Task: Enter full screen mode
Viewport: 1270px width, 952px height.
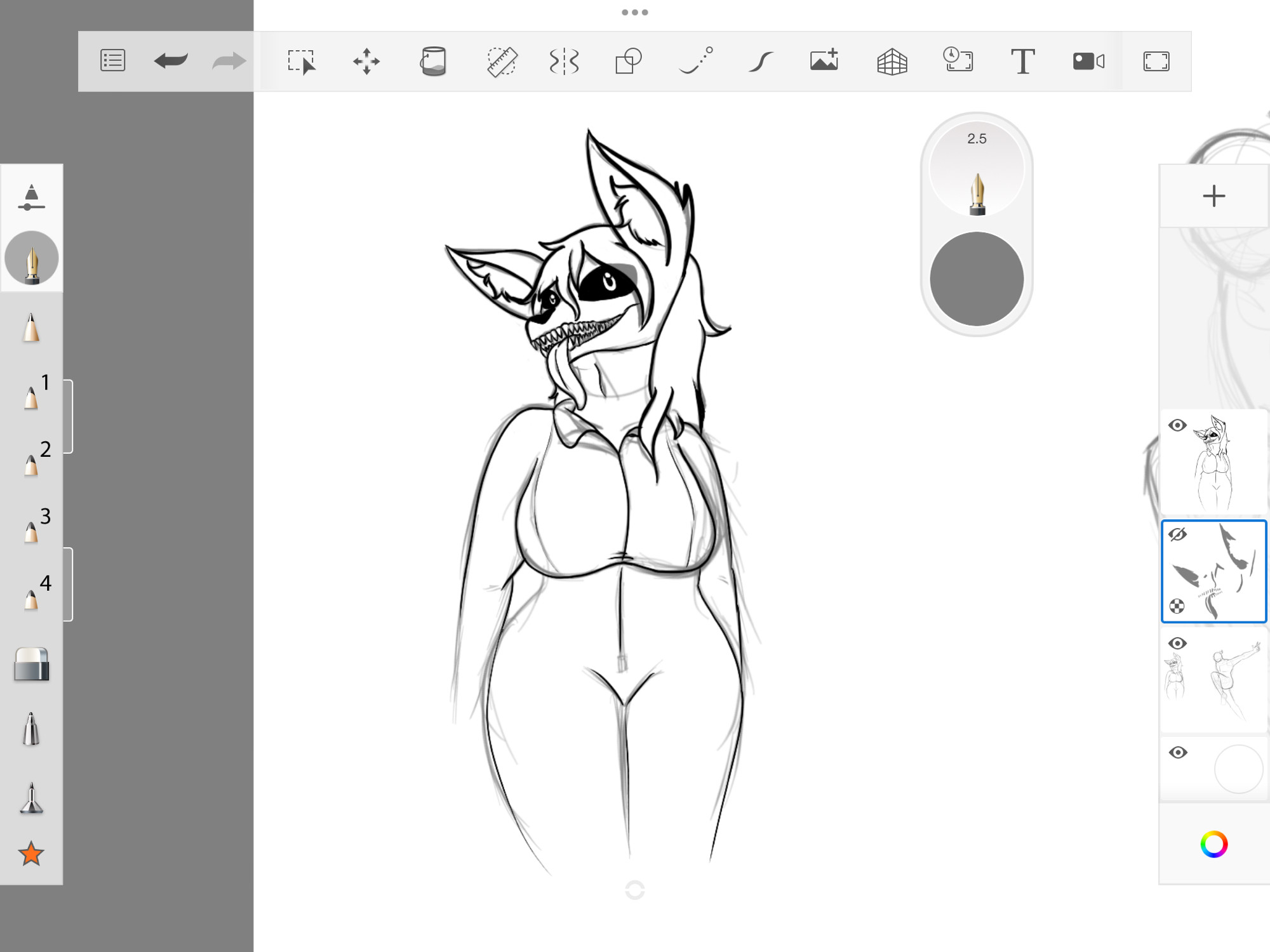Action: (x=1156, y=62)
